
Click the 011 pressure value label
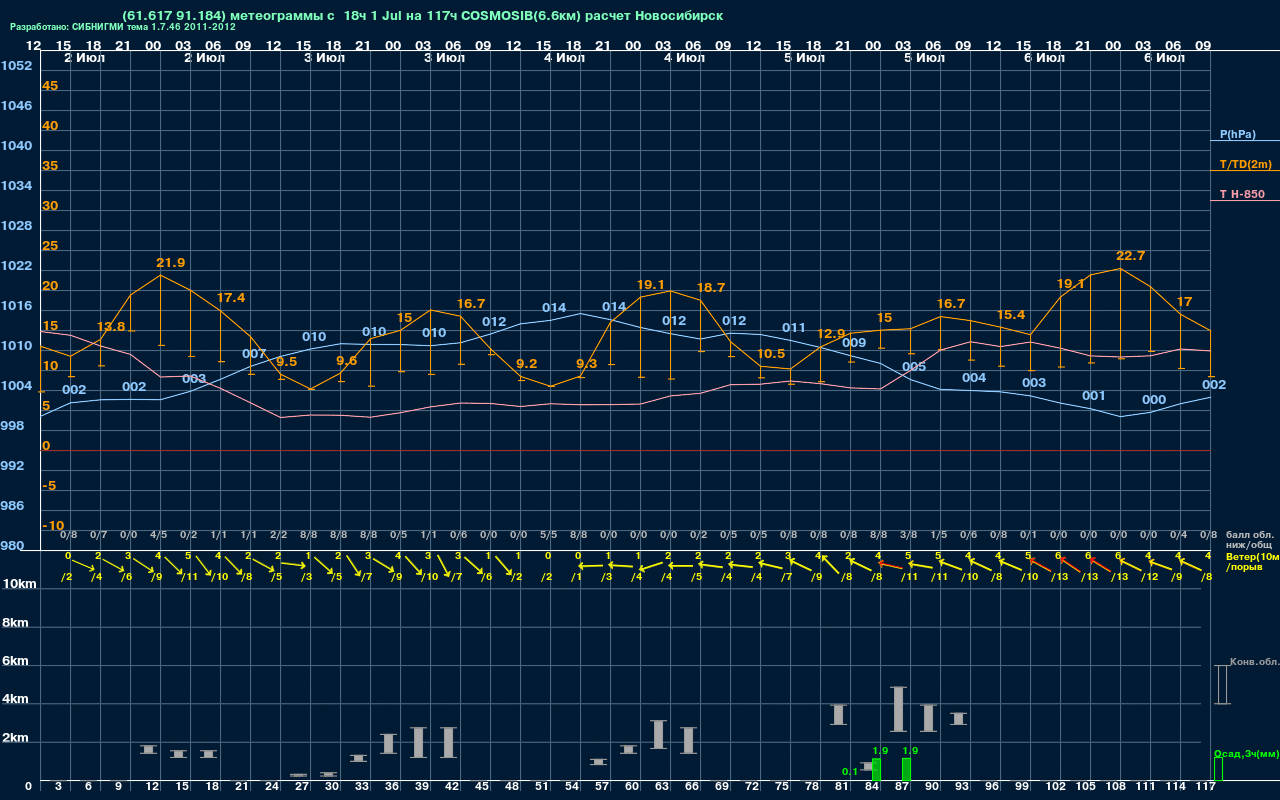tap(794, 328)
